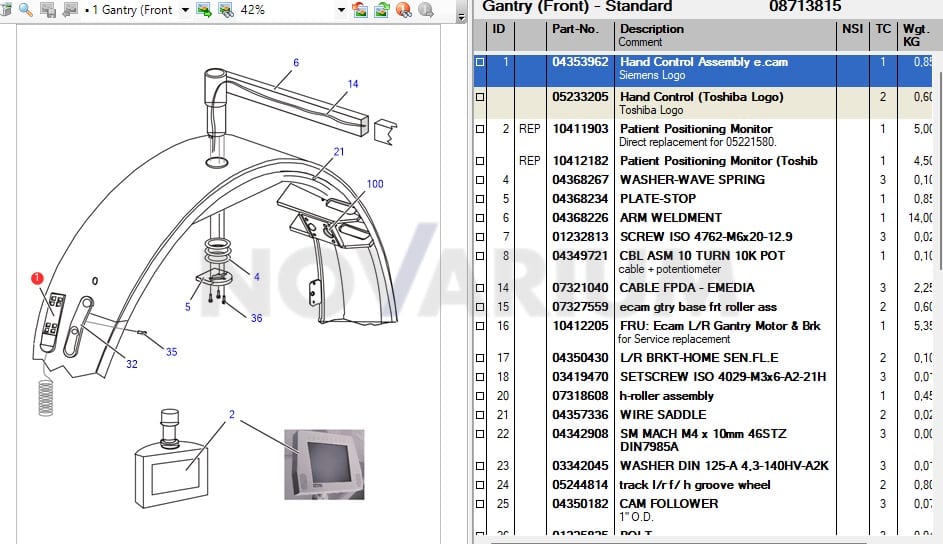
Task: Click the monitor photo thumbnail in diagram
Action: pyautogui.click(x=324, y=465)
